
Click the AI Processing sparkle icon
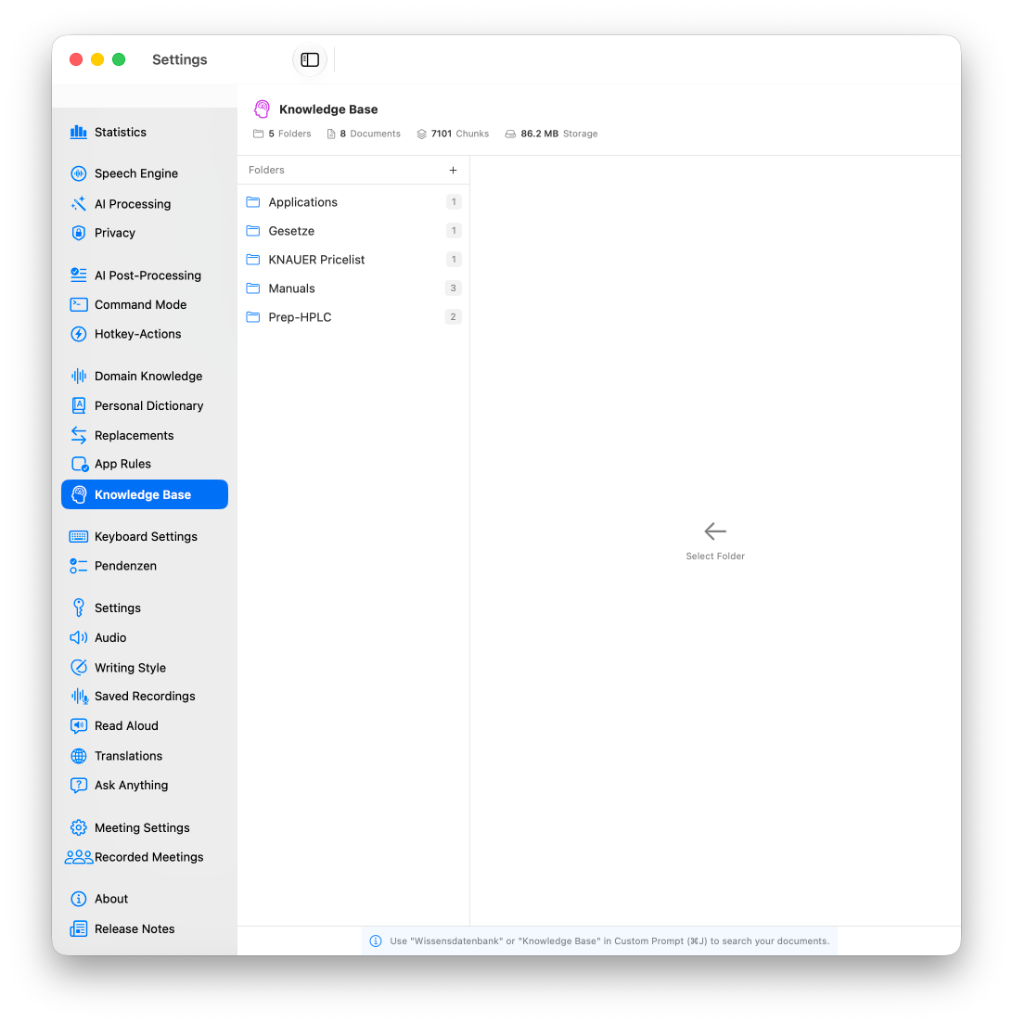[x=78, y=204]
